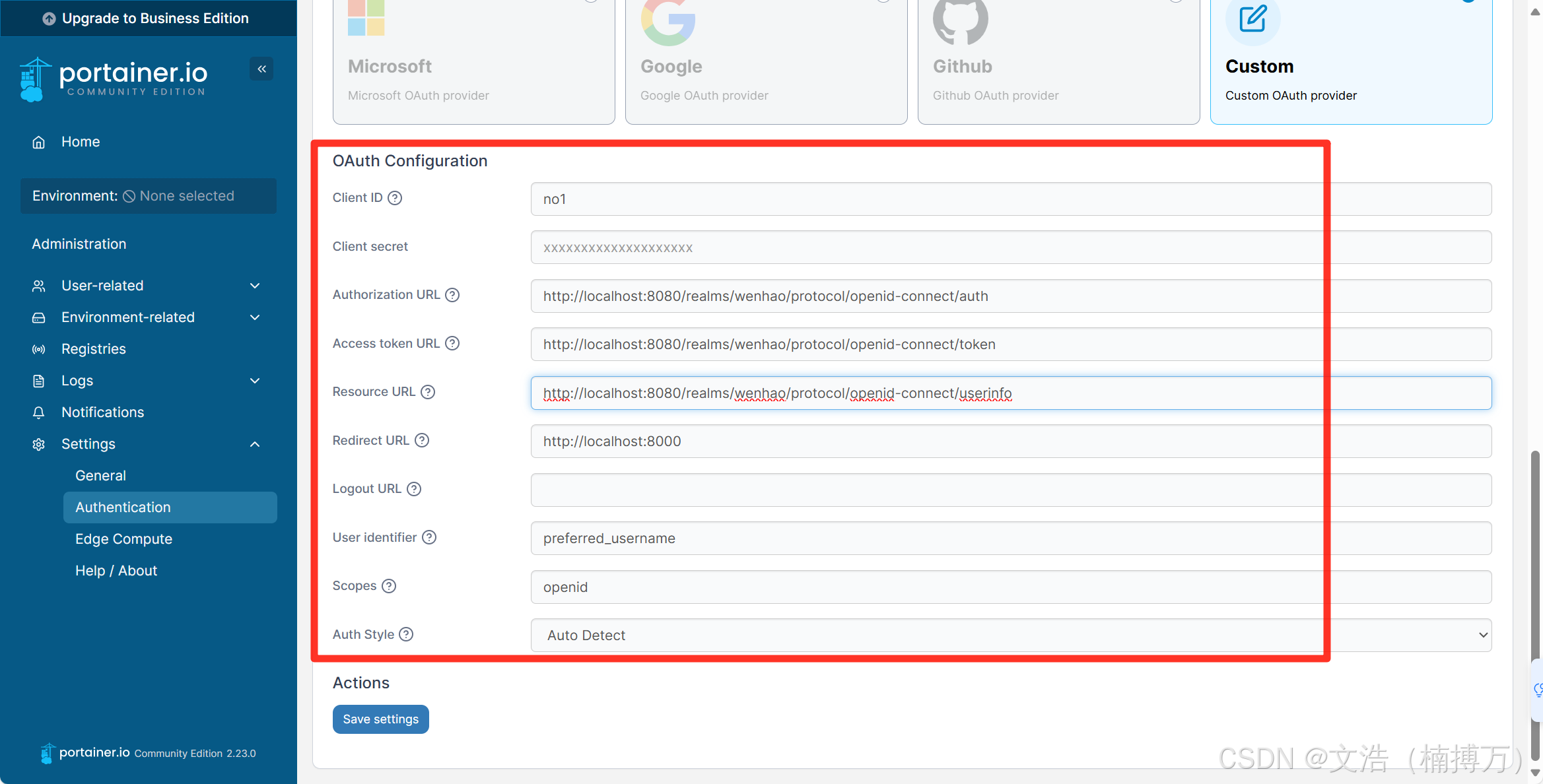Click the Logout URL help icon

414,489
